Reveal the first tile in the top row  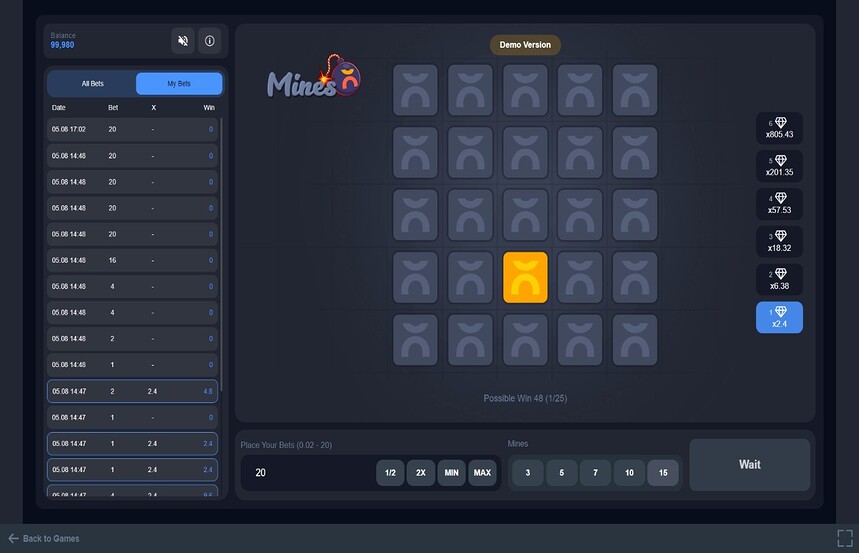tap(415, 90)
